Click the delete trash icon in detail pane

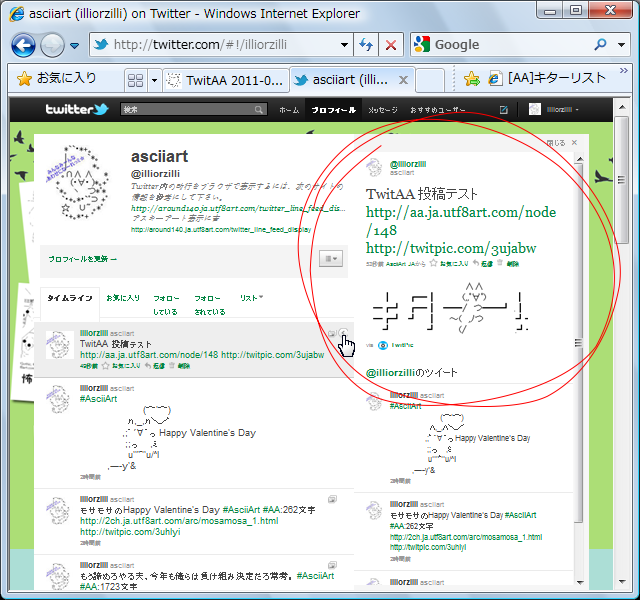[x=500, y=263]
